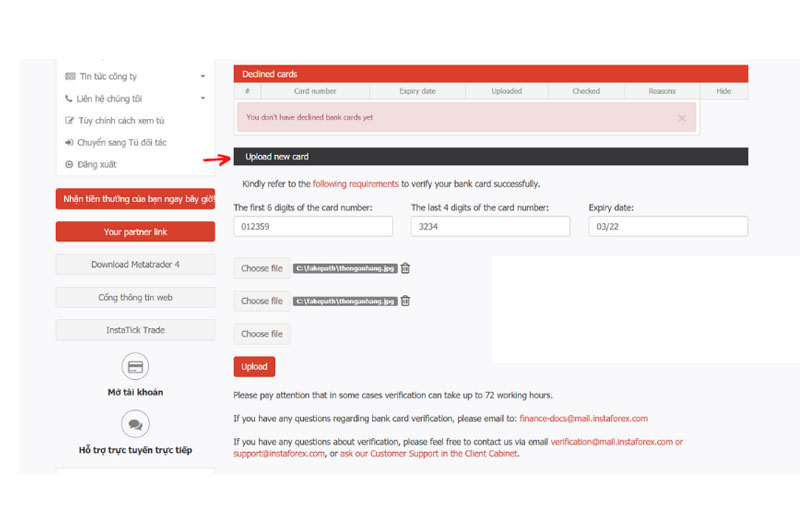
Task: Click the Upload new card section header
Action: (491, 157)
